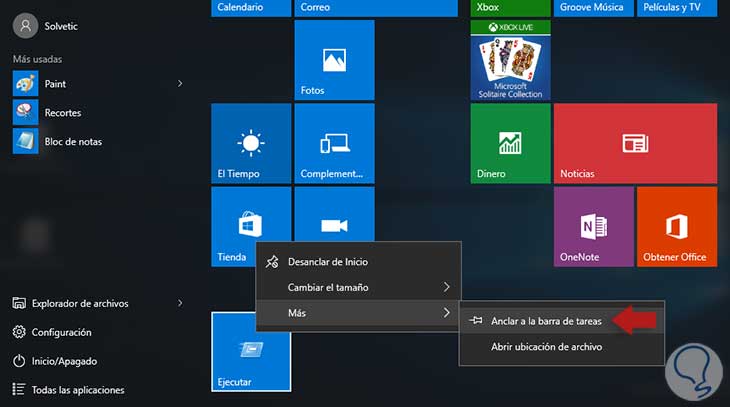This screenshot has width=730, height=407.
Task: Click the Configuración gear icon
Action: [x=19, y=332]
